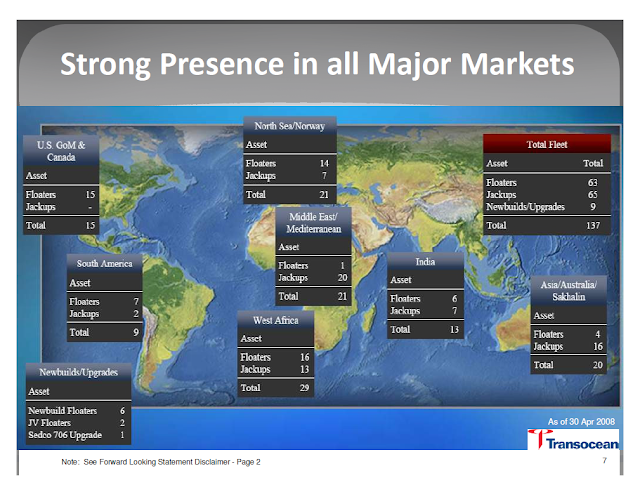Click Jackups 20 row in Middle East table
Image resolution: width=640 pixels, height=490 pixels.
313,278
